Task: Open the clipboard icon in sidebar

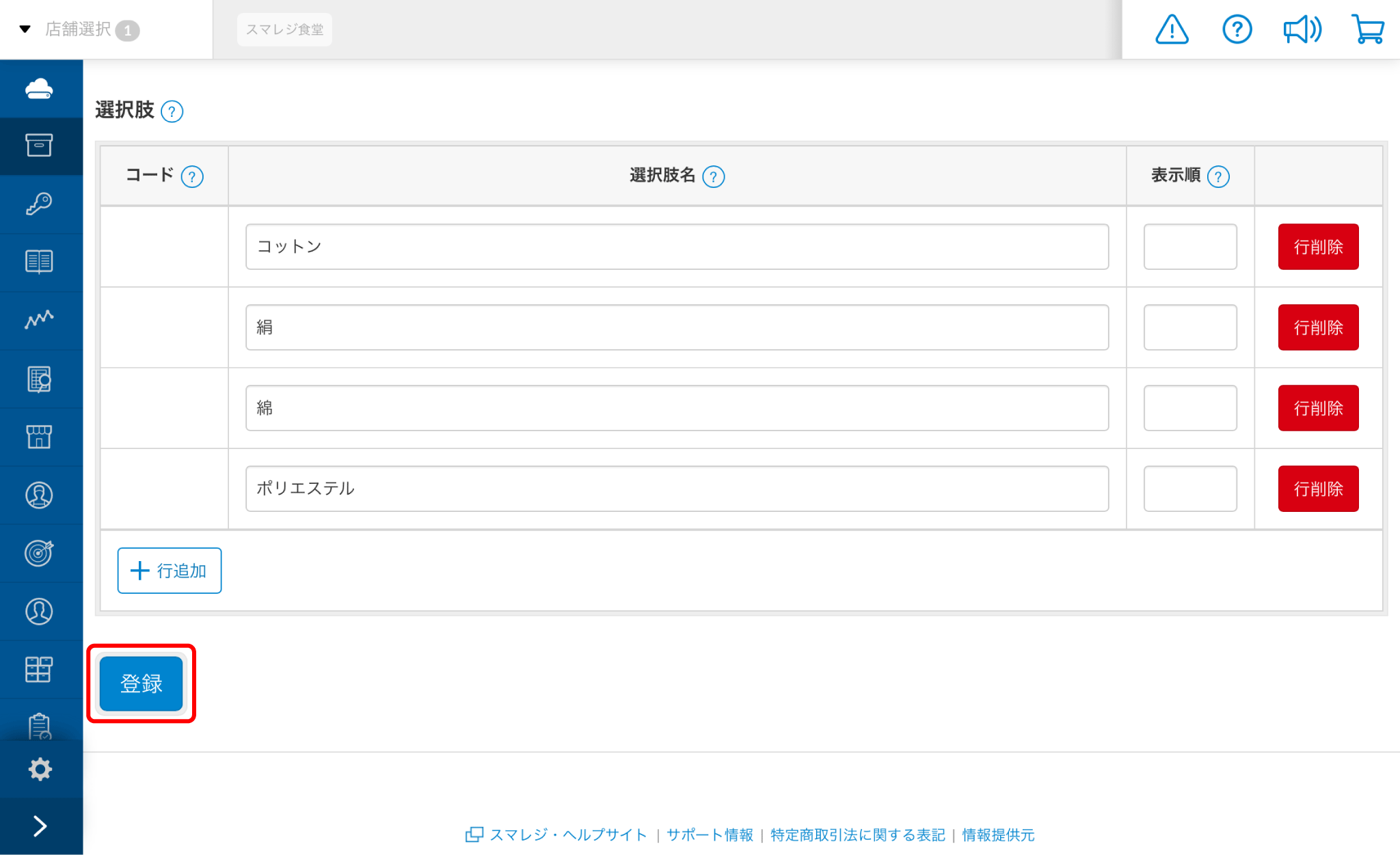Action: click(40, 726)
